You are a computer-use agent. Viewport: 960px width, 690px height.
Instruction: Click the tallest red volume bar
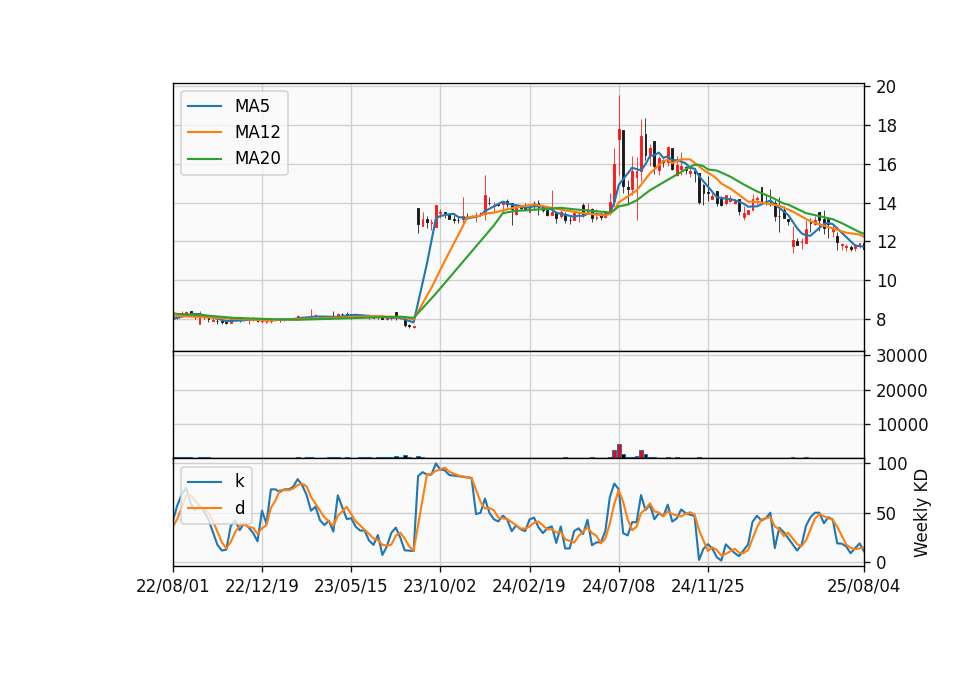point(620,451)
